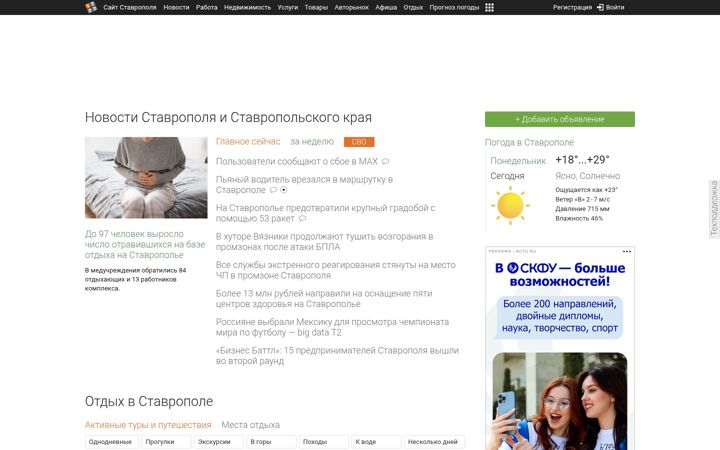Open the poisoning story photo thumbnail
This screenshot has height=450, width=720.
click(146, 178)
